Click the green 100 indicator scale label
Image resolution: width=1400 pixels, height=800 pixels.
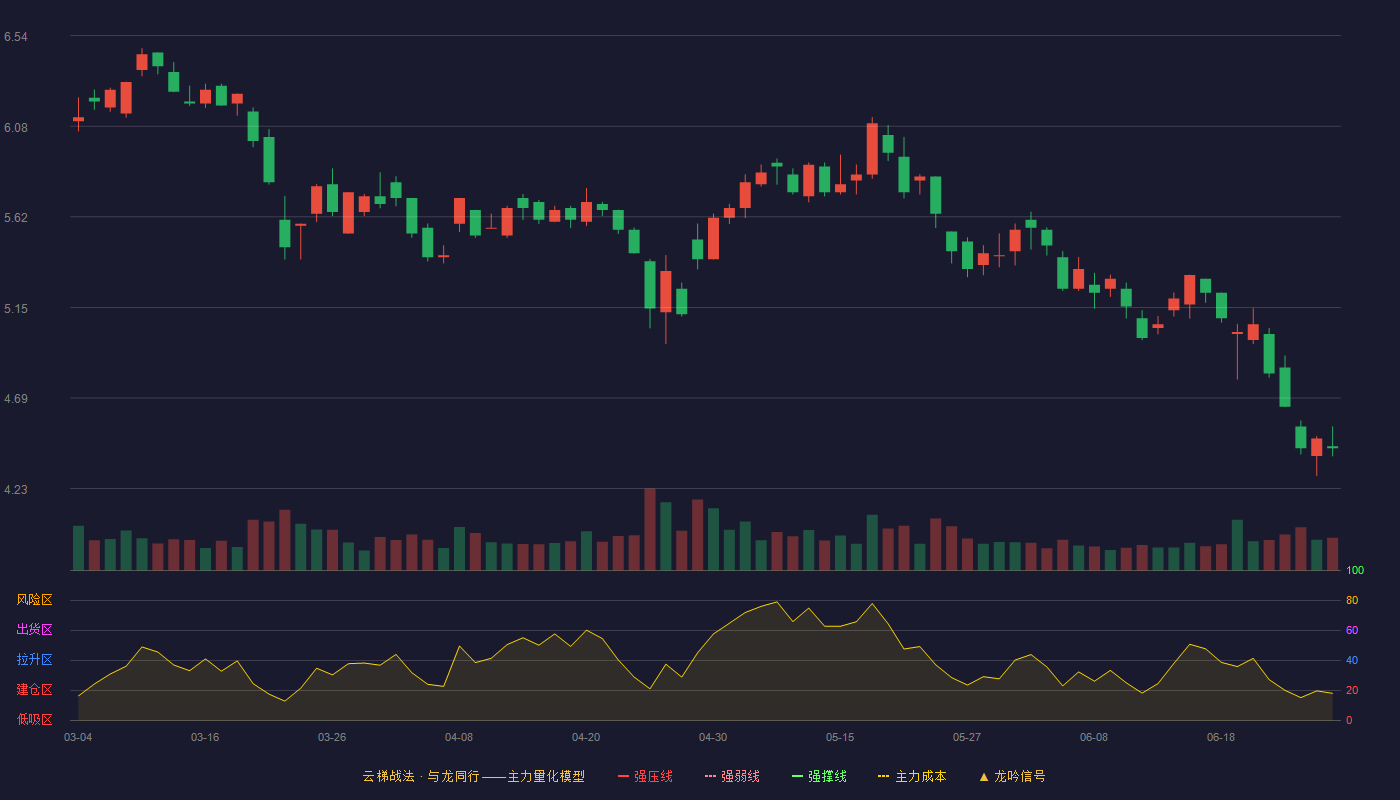pos(1355,571)
